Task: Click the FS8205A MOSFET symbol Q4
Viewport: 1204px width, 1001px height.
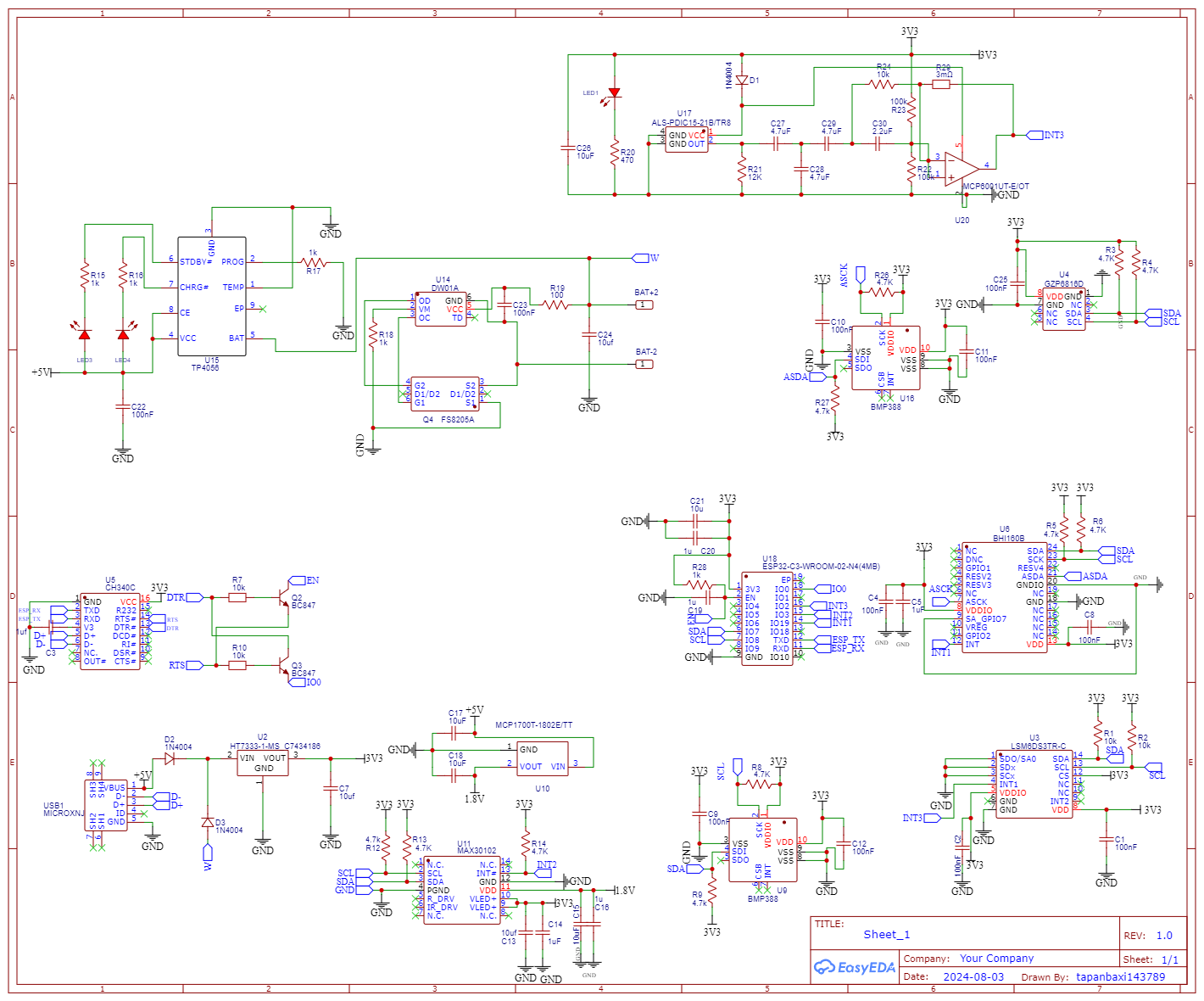Action: click(x=447, y=394)
